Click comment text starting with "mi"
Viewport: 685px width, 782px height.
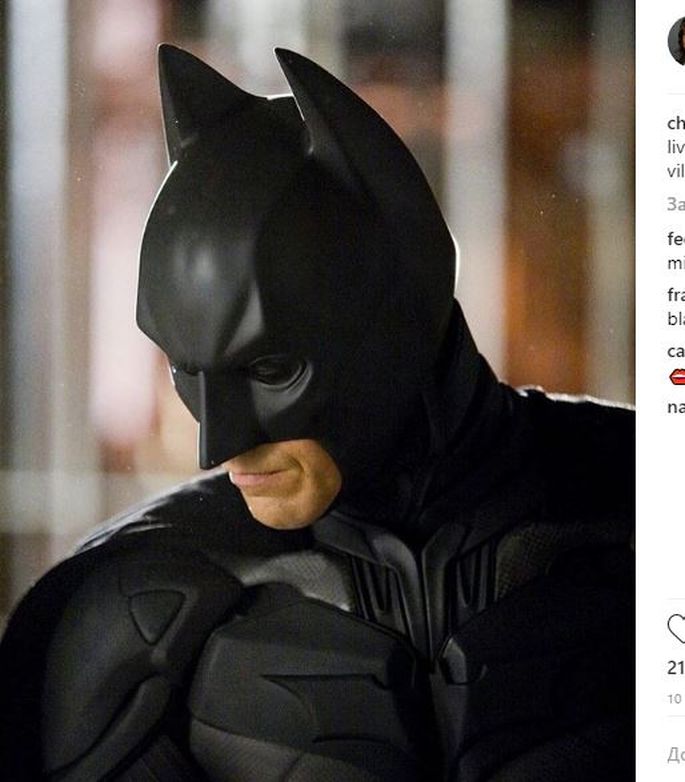click(676, 263)
